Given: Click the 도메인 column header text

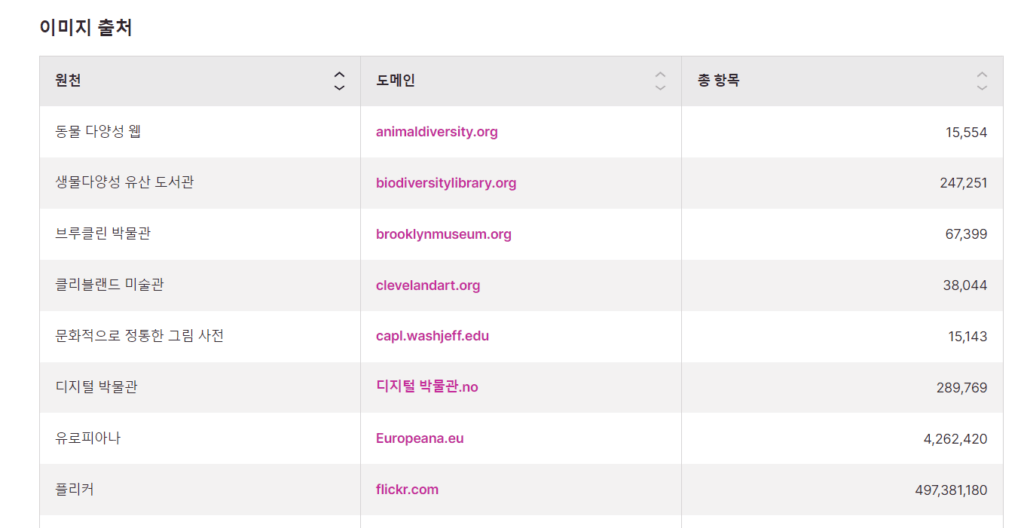Looking at the screenshot, I should [395, 81].
